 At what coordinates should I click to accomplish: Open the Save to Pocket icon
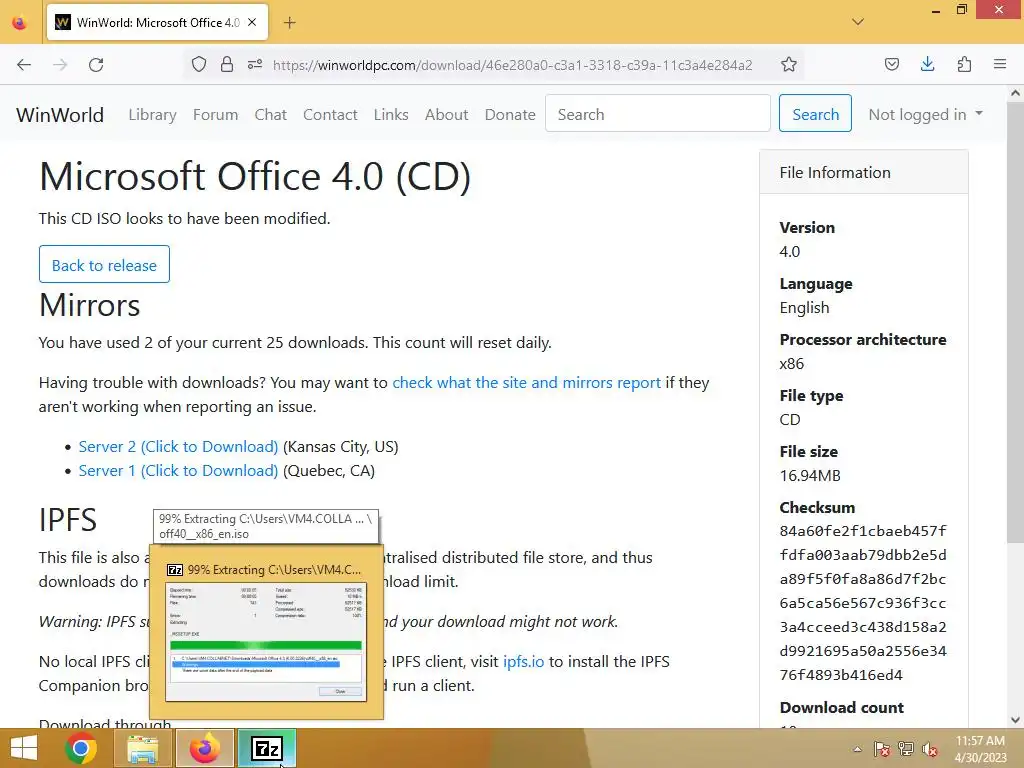coord(891,64)
